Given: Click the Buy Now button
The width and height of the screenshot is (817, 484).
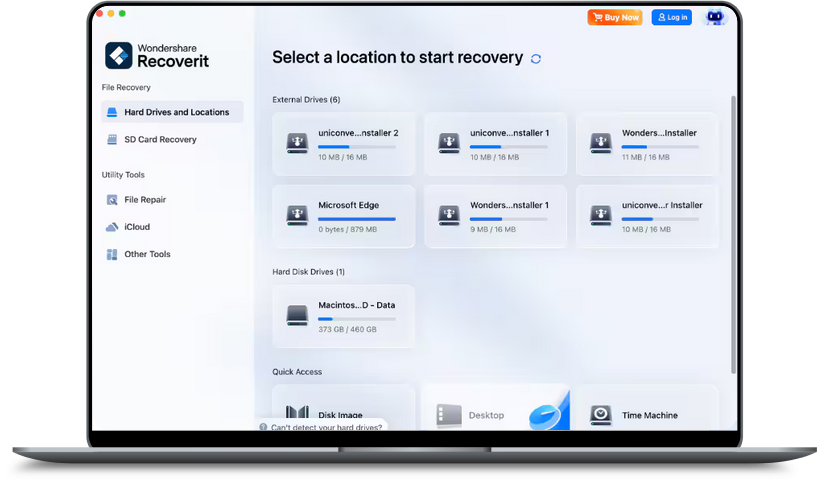Looking at the screenshot, I should coord(615,17).
